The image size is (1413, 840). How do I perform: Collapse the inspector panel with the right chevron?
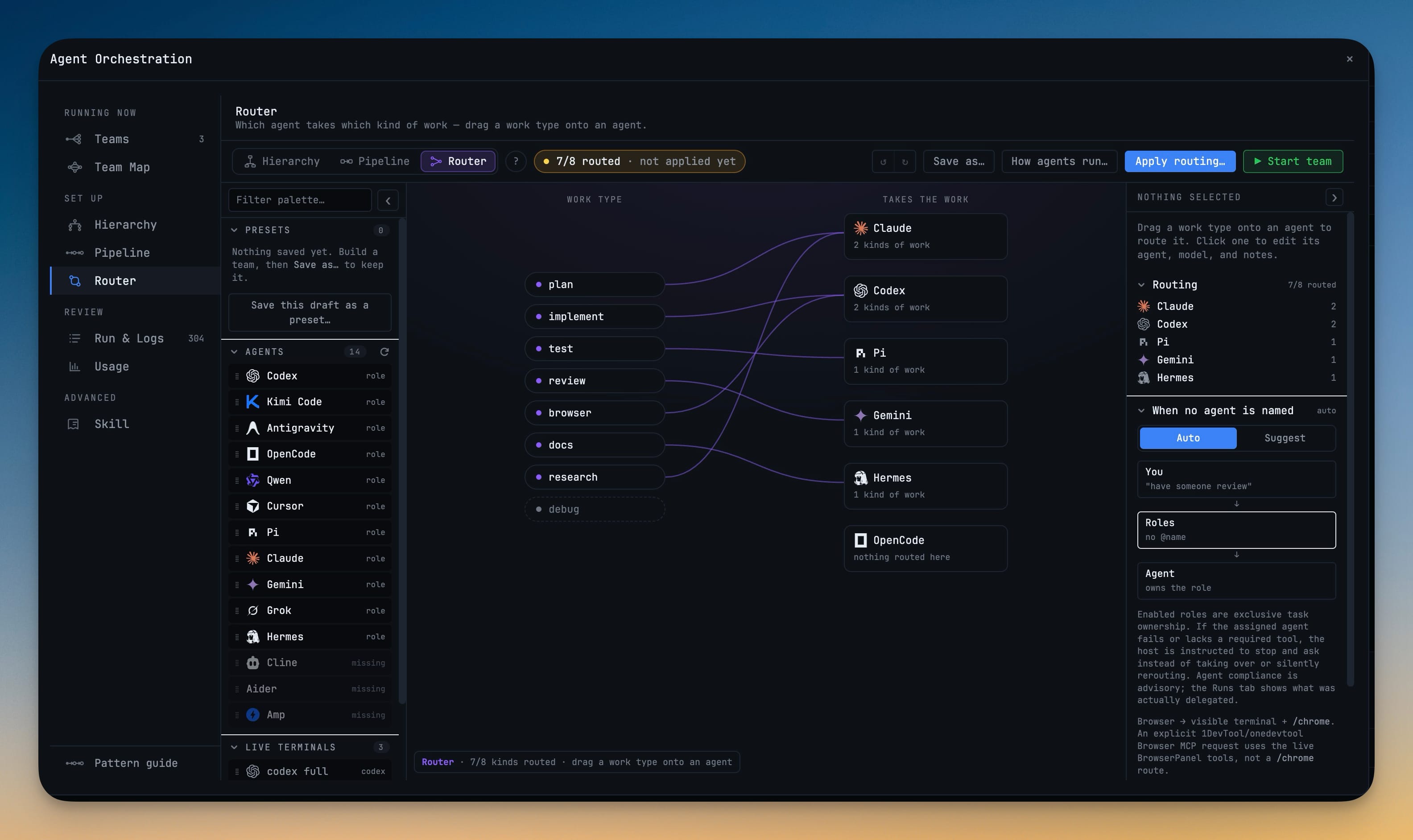pyautogui.click(x=1334, y=198)
